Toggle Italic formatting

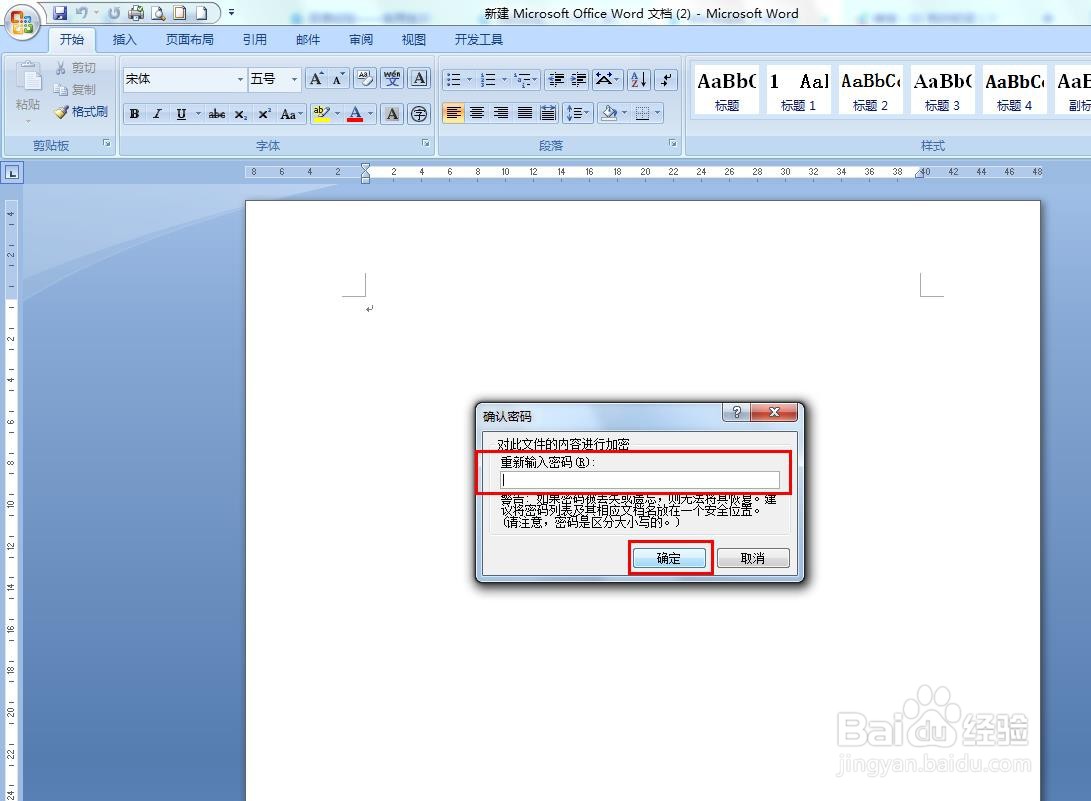[157, 113]
